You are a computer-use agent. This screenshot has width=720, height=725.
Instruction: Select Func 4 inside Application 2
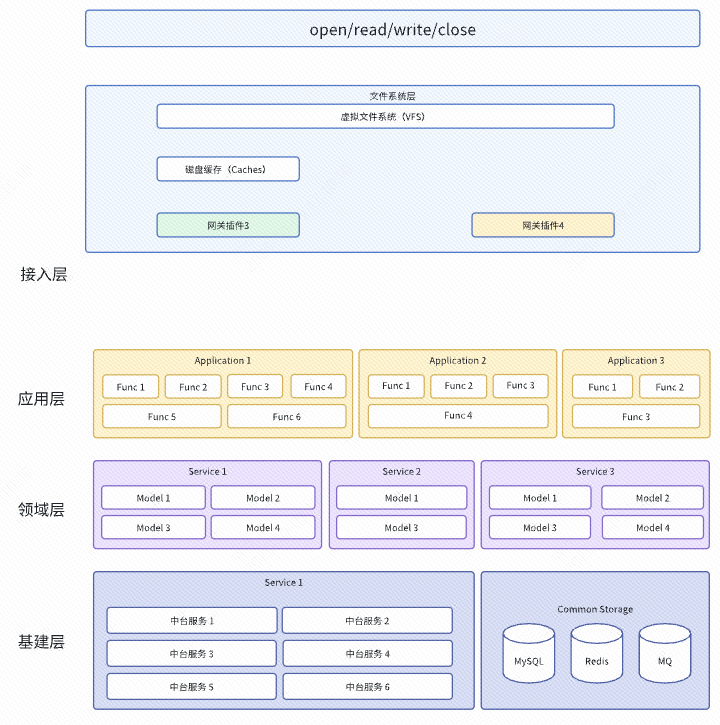[457, 415]
